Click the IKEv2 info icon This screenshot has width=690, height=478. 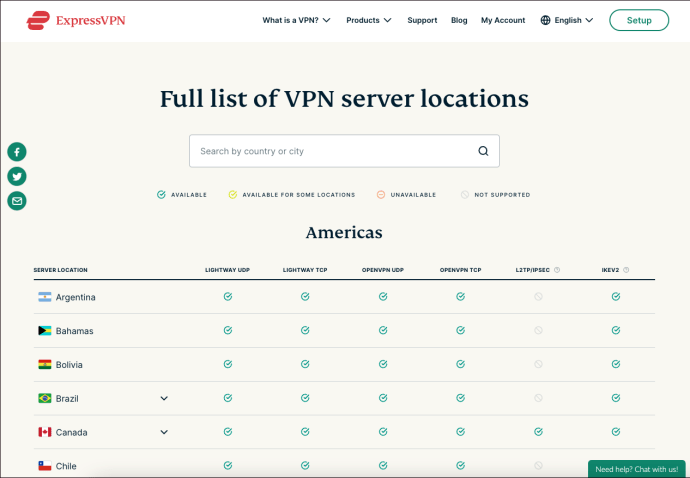(x=626, y=270)
